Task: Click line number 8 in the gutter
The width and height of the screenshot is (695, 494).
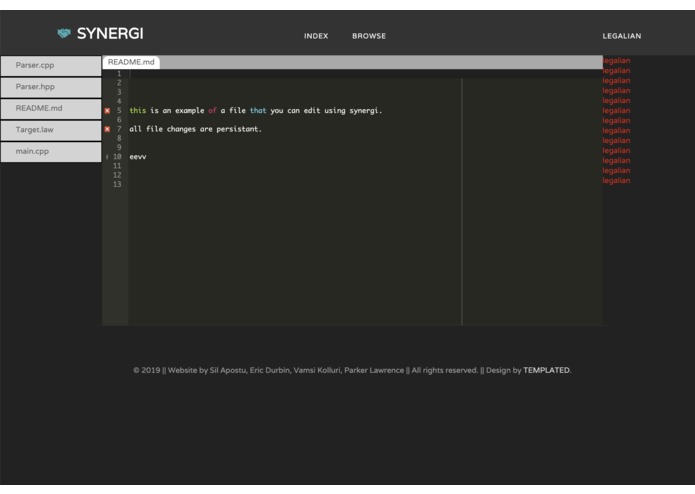Action: click(119, 138)
